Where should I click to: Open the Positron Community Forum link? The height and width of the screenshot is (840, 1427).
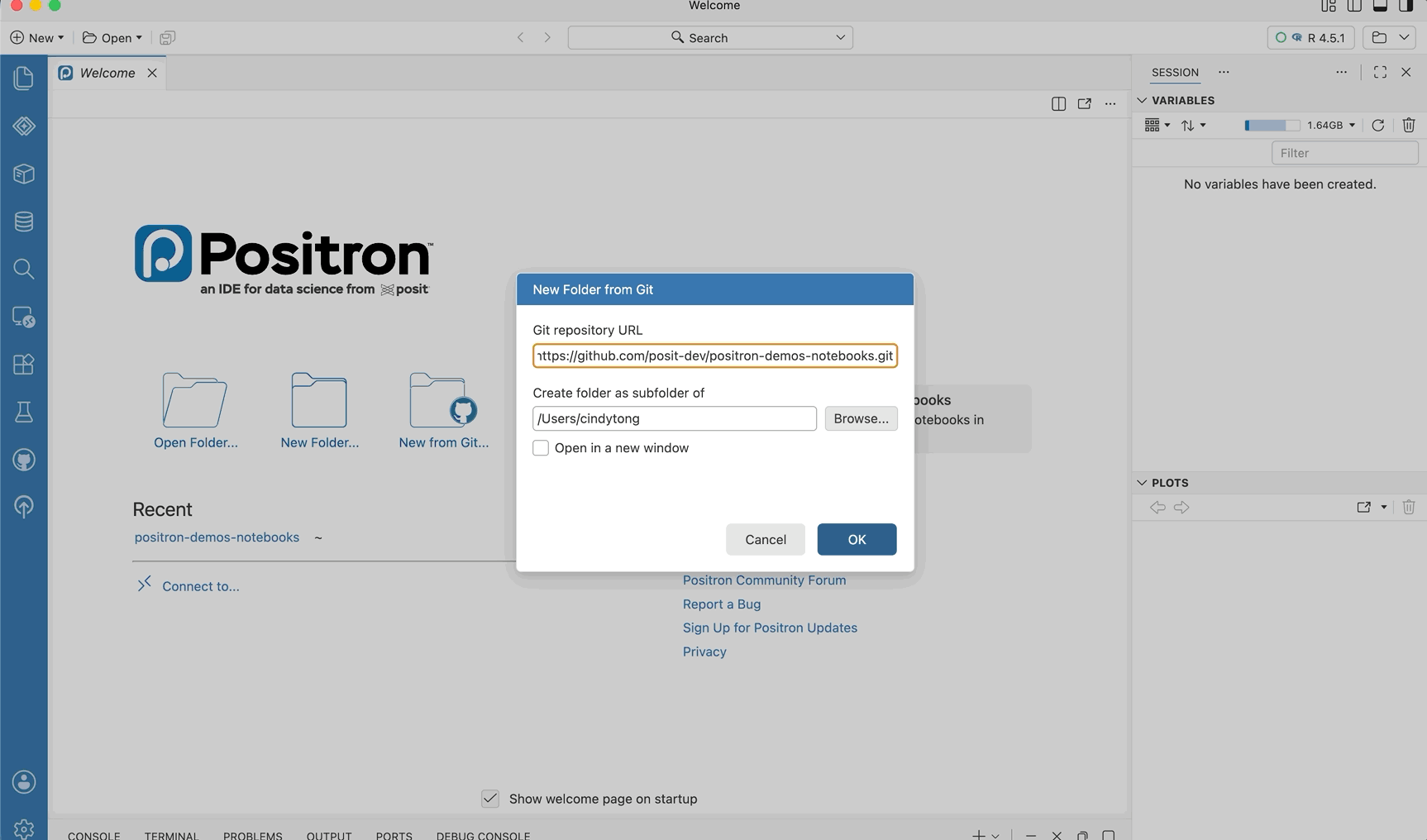click(x=764, y=580)
